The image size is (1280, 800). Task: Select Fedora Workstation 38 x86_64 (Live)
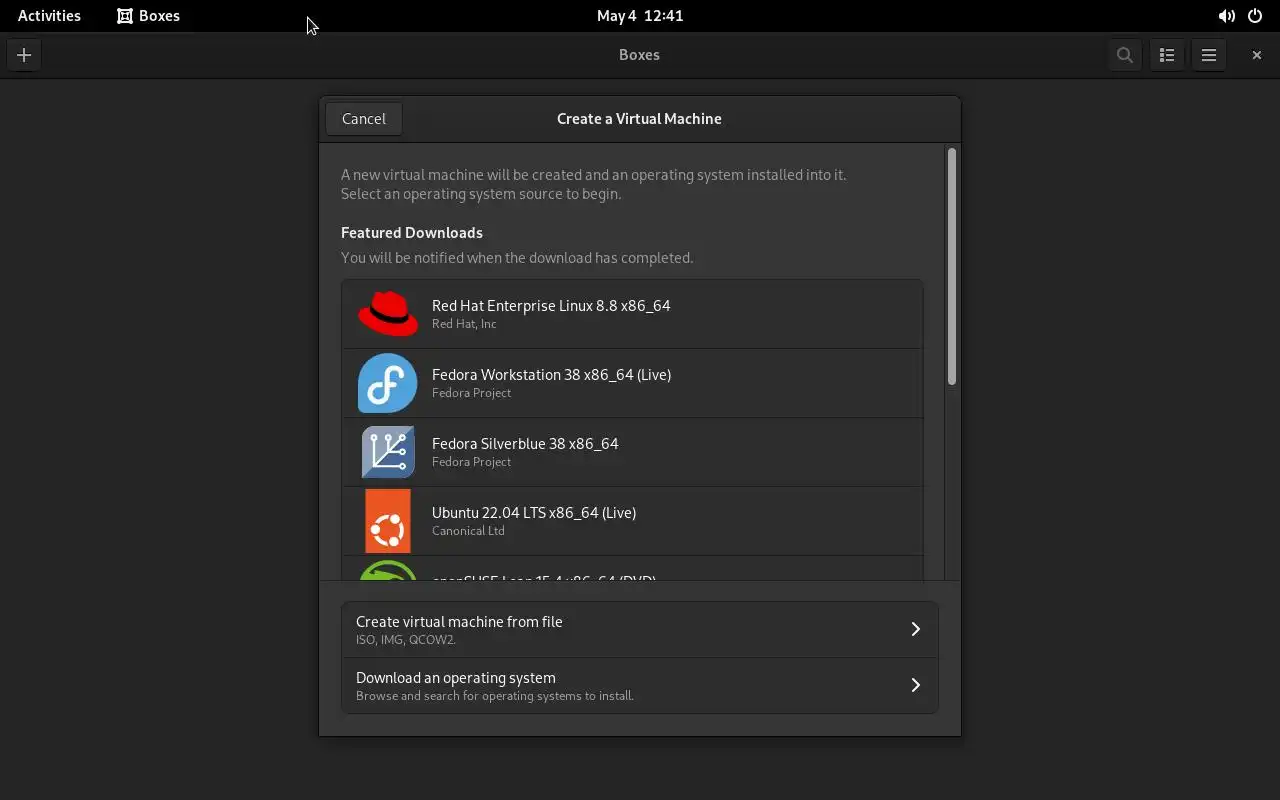point(632,383)
